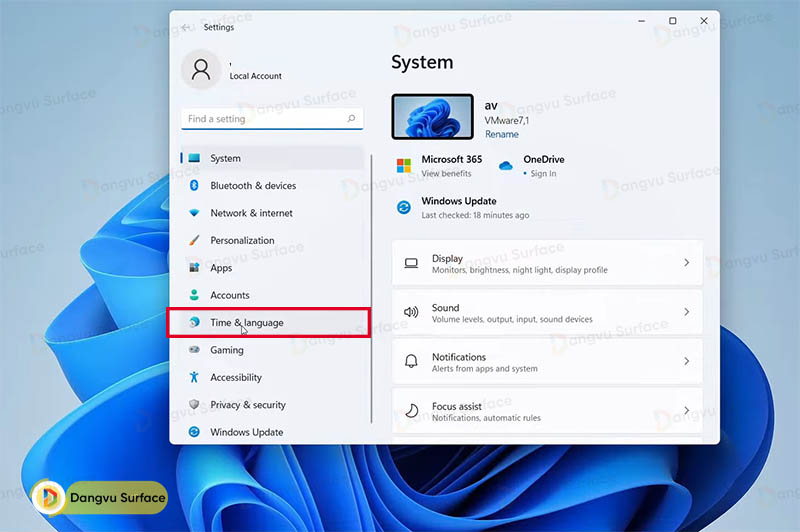Open System in the sidebar

[272, 158]
